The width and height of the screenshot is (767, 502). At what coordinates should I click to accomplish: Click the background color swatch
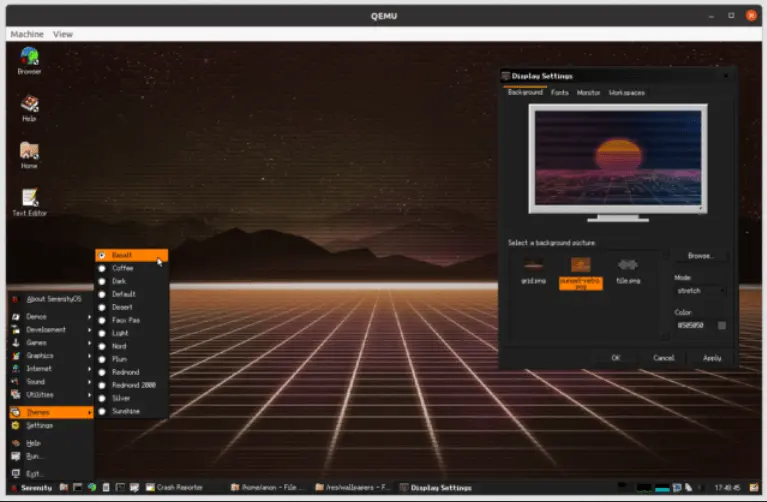tap(722, 325)
